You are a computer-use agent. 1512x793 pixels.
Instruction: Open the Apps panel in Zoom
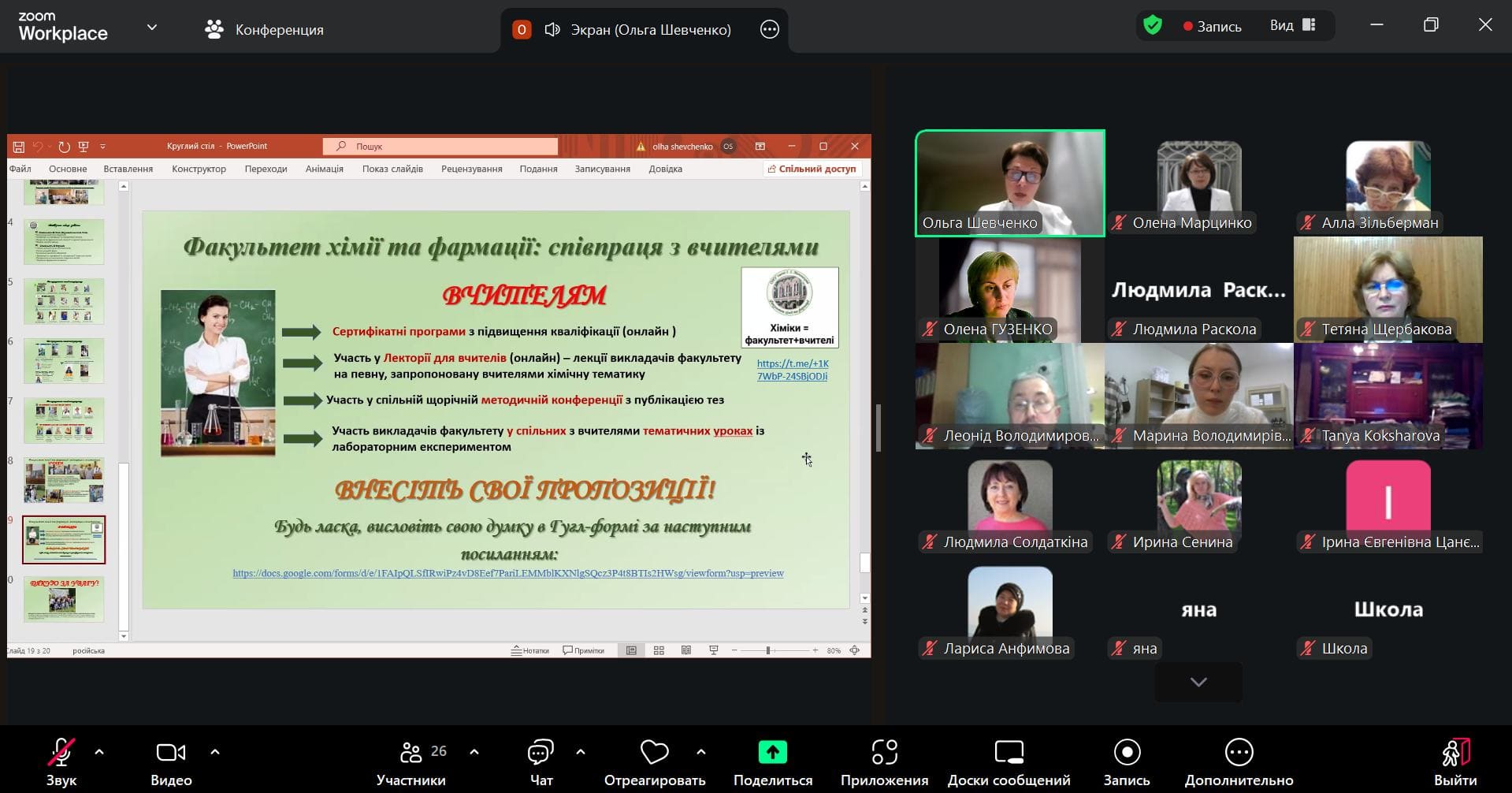[x=884, y=761]
